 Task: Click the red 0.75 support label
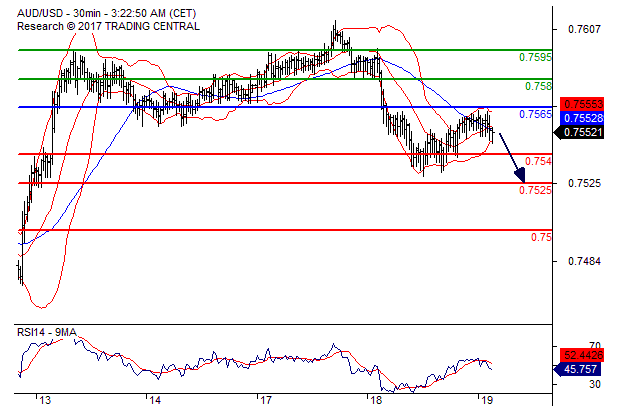click(541, 237)
